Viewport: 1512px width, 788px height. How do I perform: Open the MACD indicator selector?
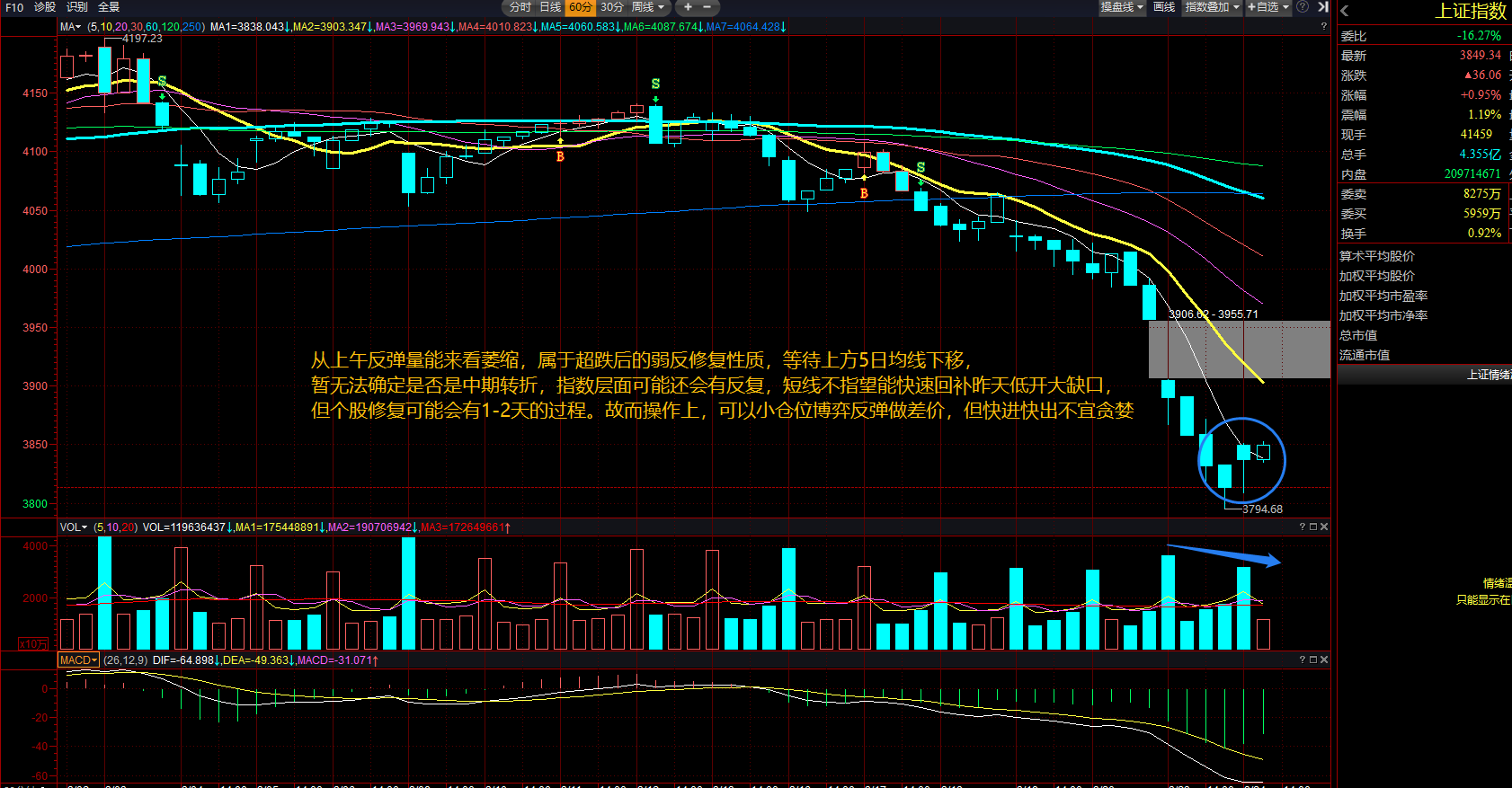pos(78,660)
